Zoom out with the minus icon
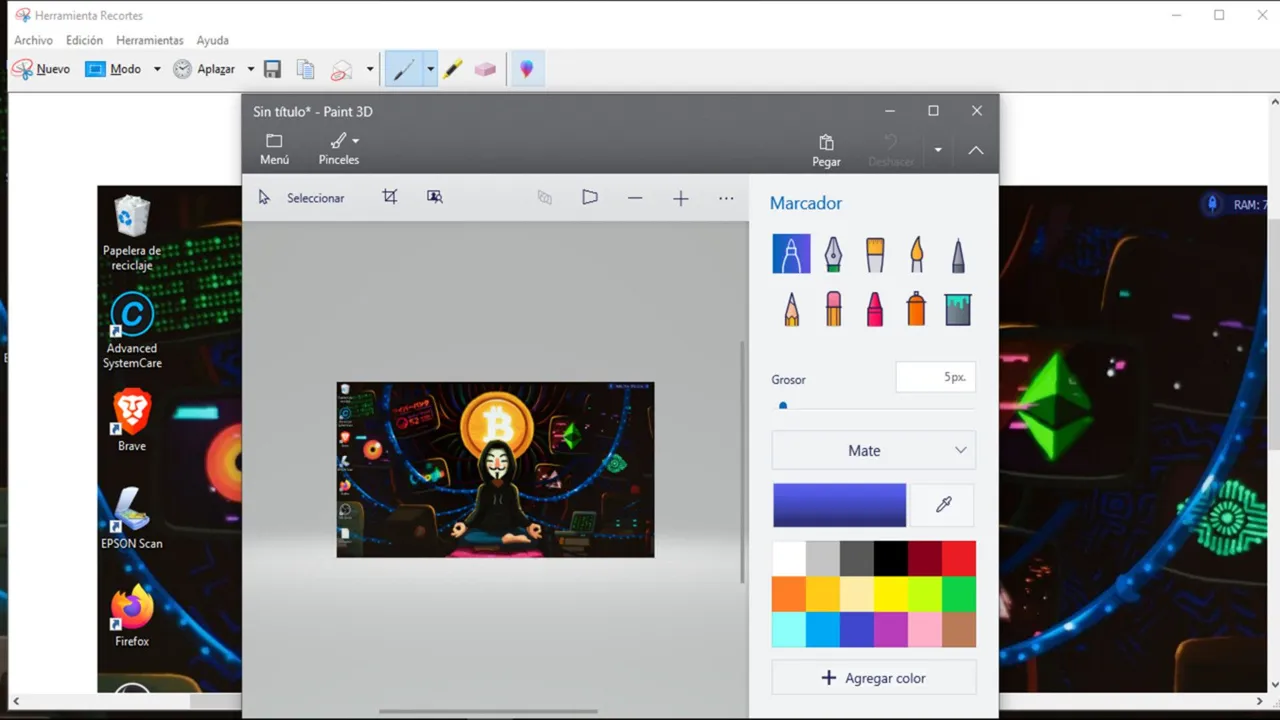 coord(635,198)
